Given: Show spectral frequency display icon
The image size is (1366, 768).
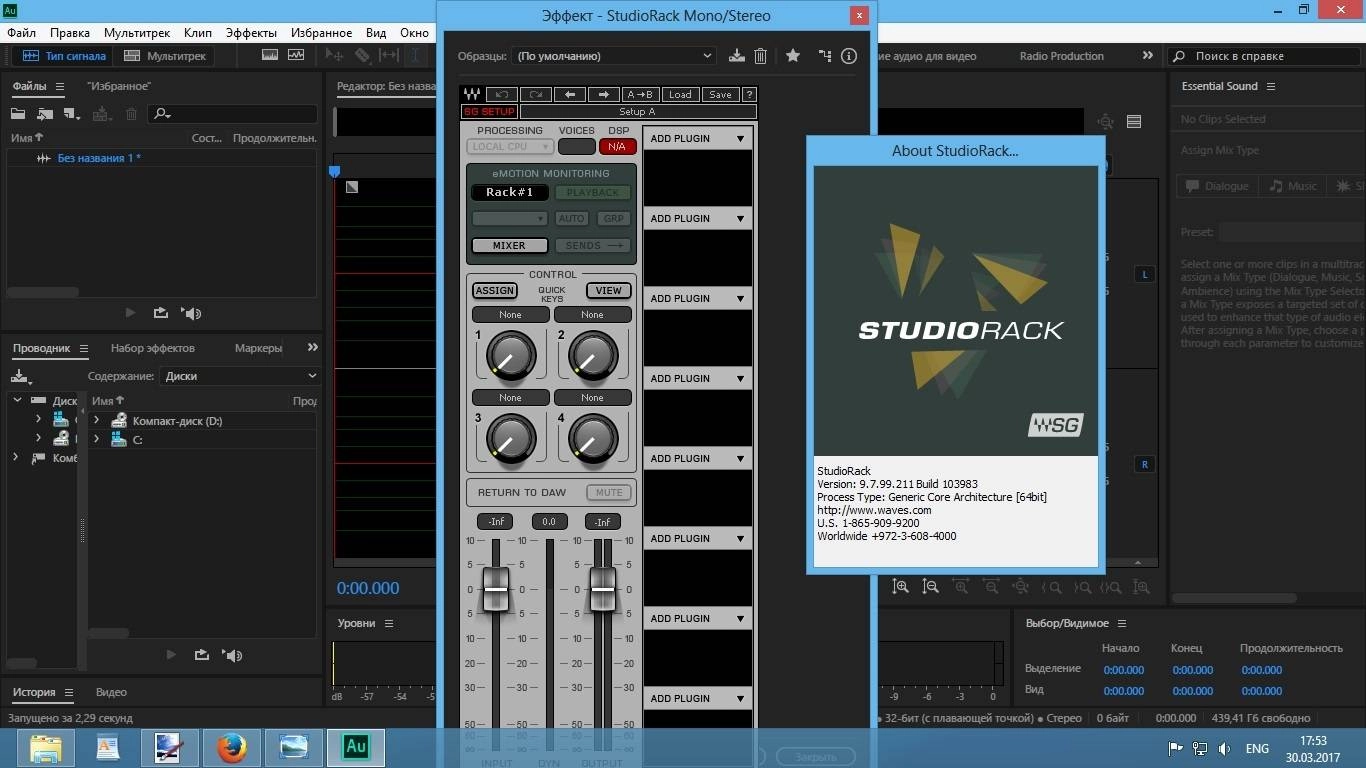Looking at the screenshot, I should tap(270, 56).
